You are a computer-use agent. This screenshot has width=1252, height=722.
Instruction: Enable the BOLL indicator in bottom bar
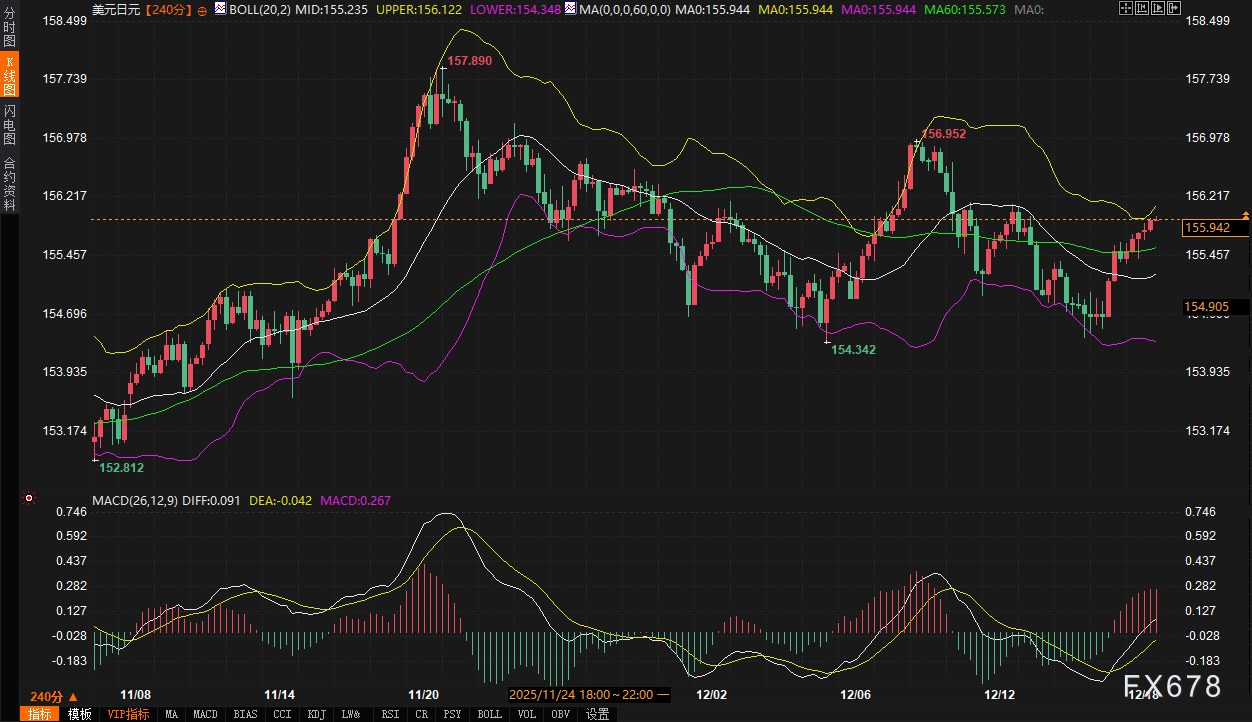489,714
